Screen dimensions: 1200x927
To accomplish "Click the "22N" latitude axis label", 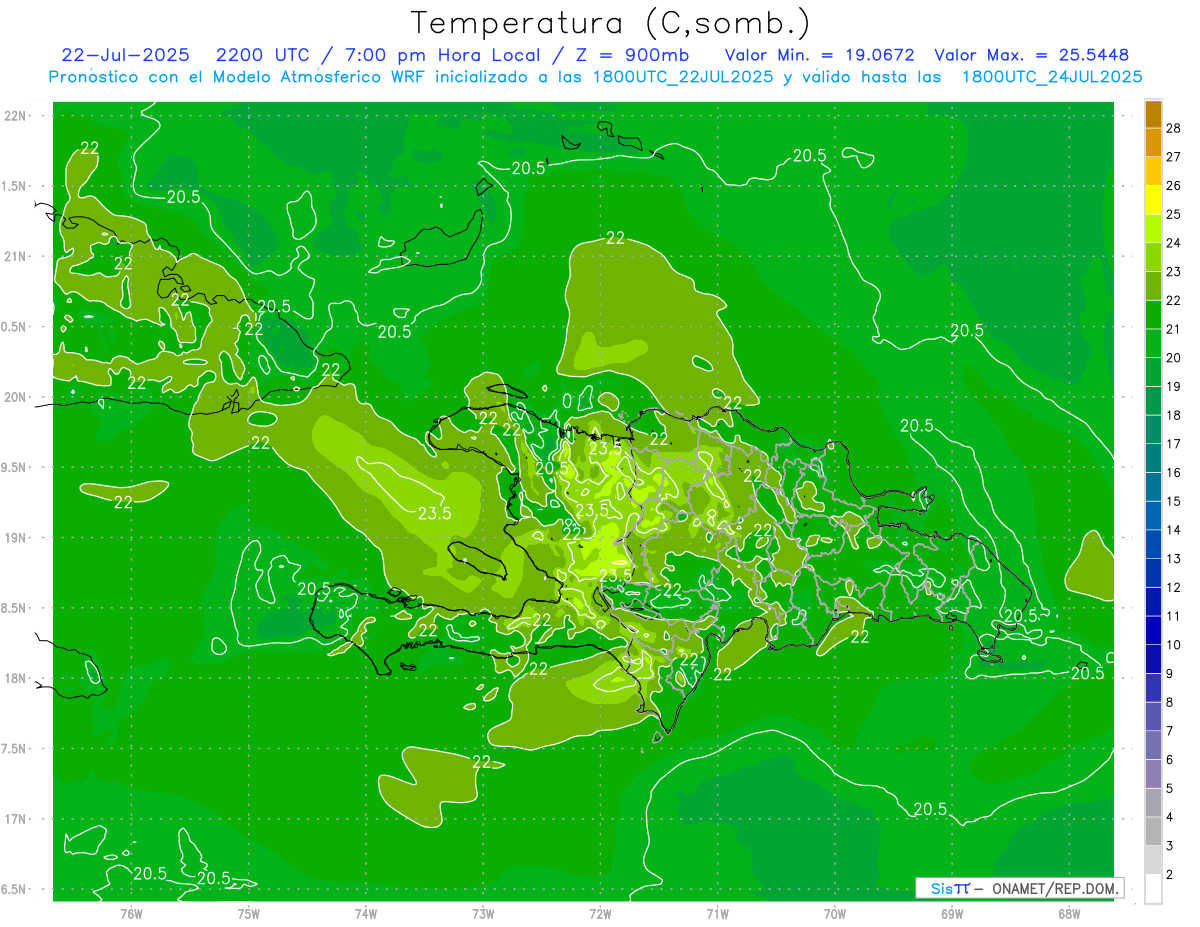I will click(x=16, y=116).
